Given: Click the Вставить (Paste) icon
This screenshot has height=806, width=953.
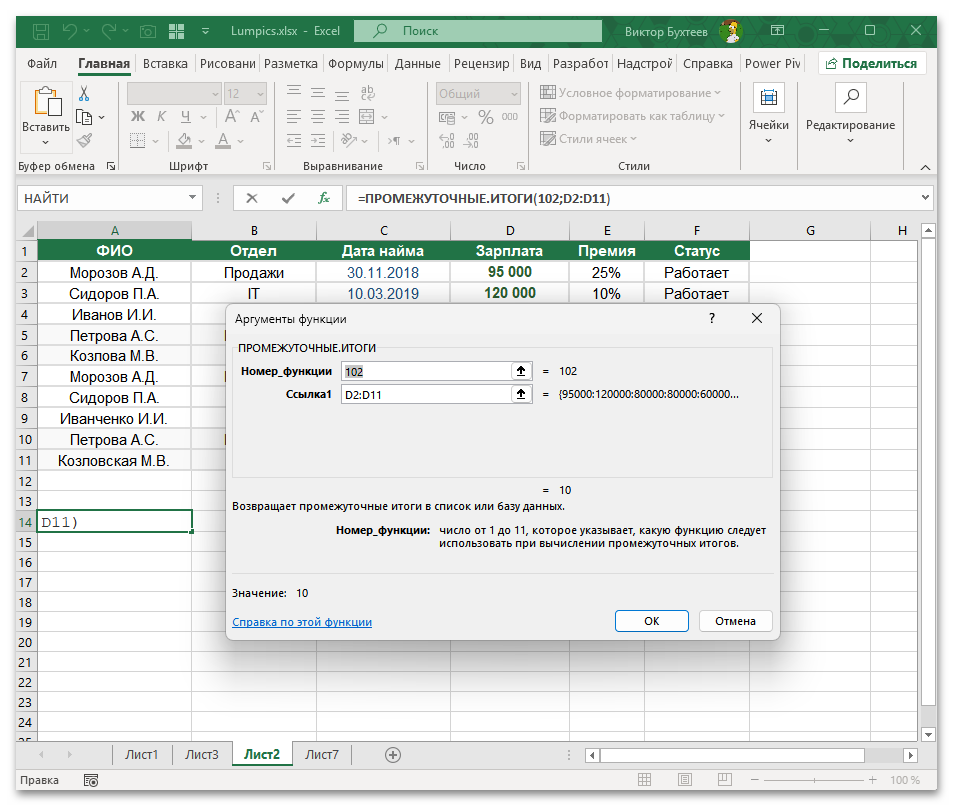Looking at the screenshot, I should 44,100.
